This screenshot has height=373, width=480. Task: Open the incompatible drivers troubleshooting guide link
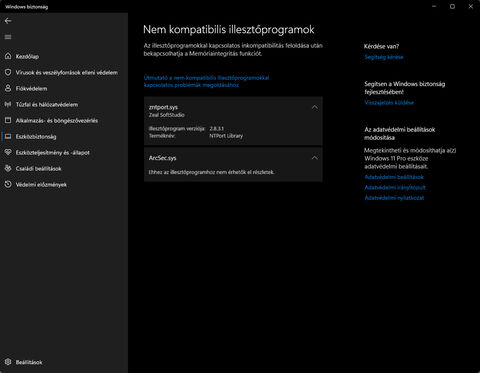pyautogui.click(x=206, y=81)
